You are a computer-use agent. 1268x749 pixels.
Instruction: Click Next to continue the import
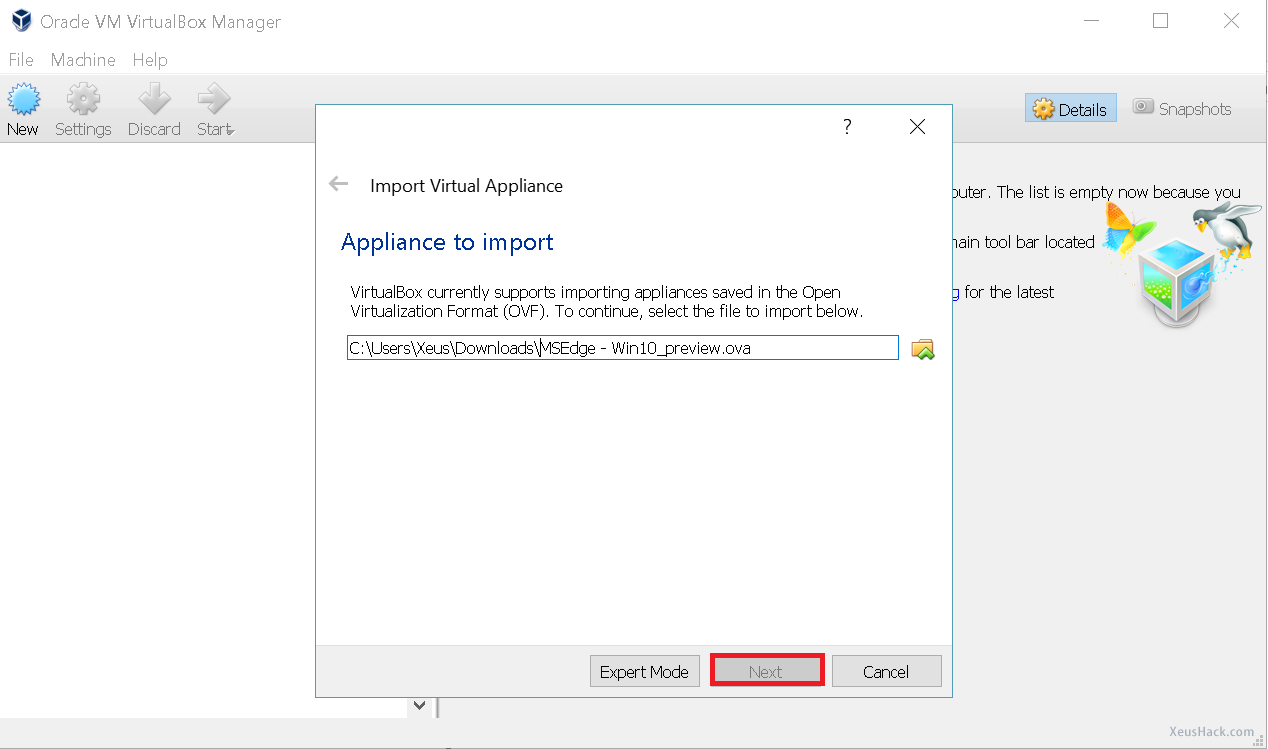(767, 671)
